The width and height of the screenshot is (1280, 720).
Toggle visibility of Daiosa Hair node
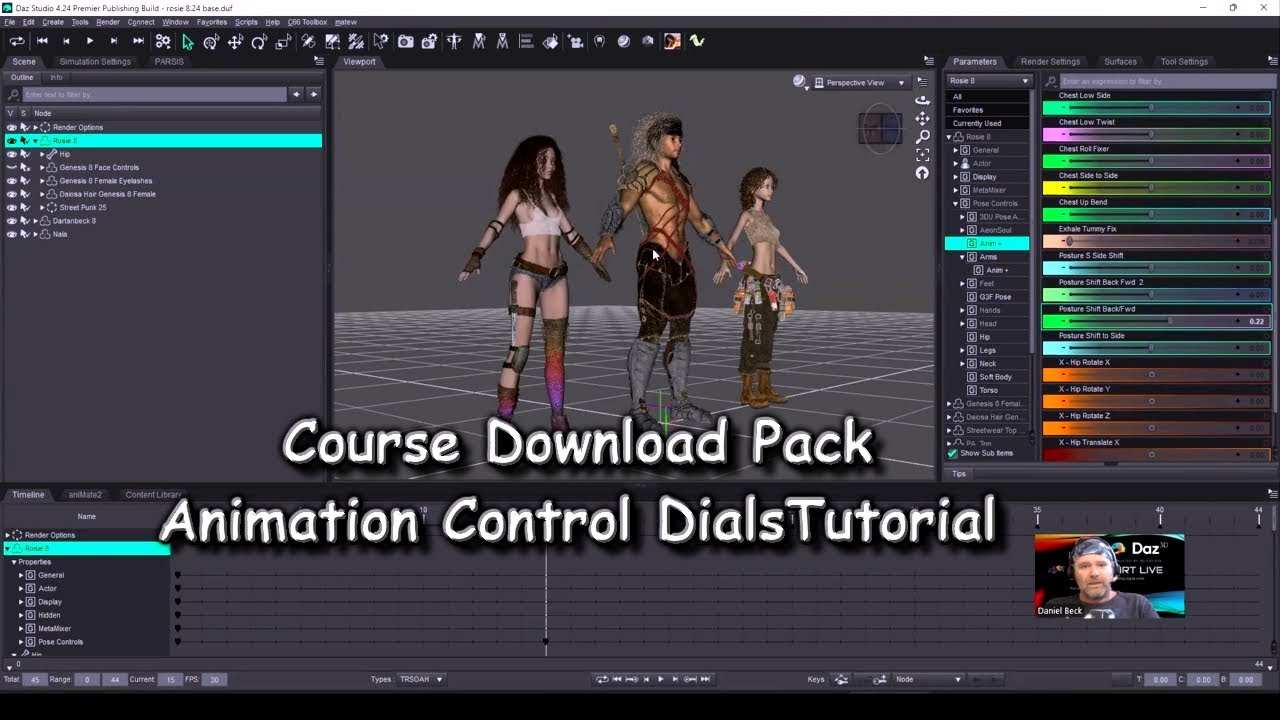point(11,194)
